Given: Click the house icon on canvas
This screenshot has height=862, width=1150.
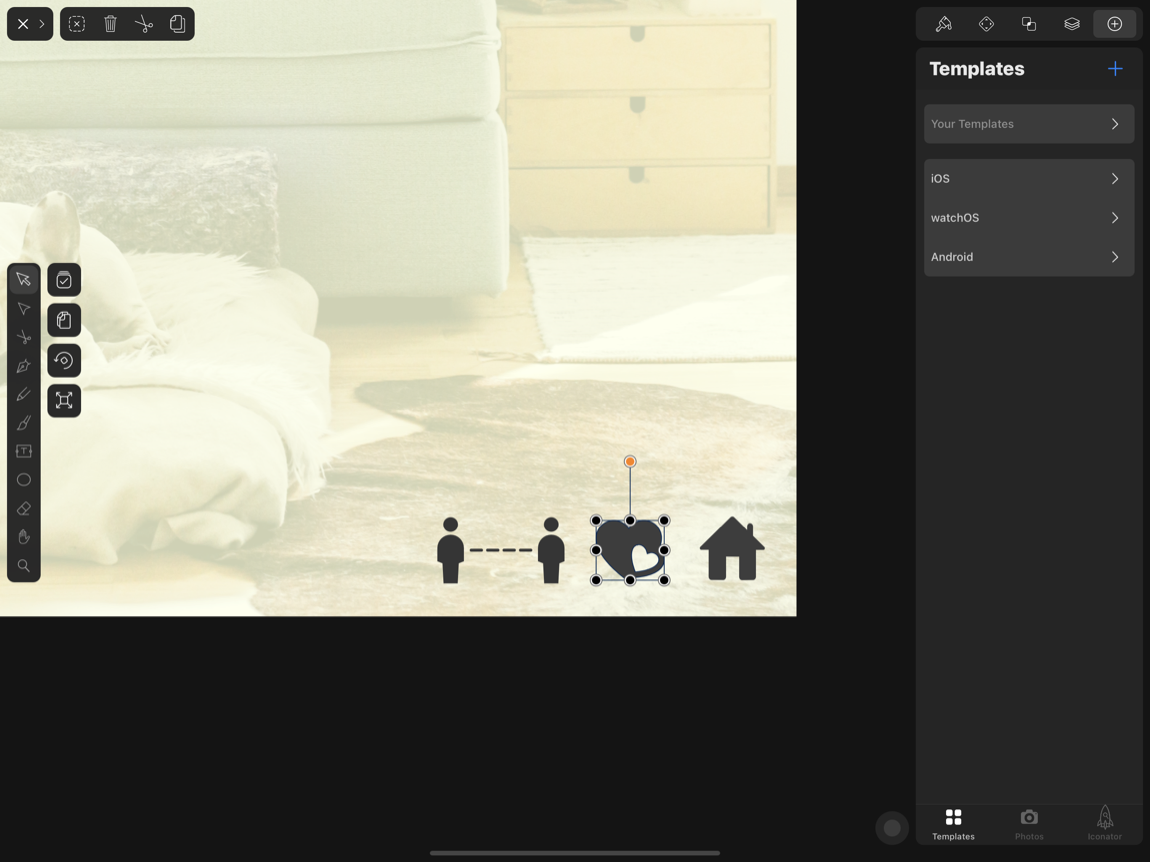Looking at the screenshot, I should (732, 550).
